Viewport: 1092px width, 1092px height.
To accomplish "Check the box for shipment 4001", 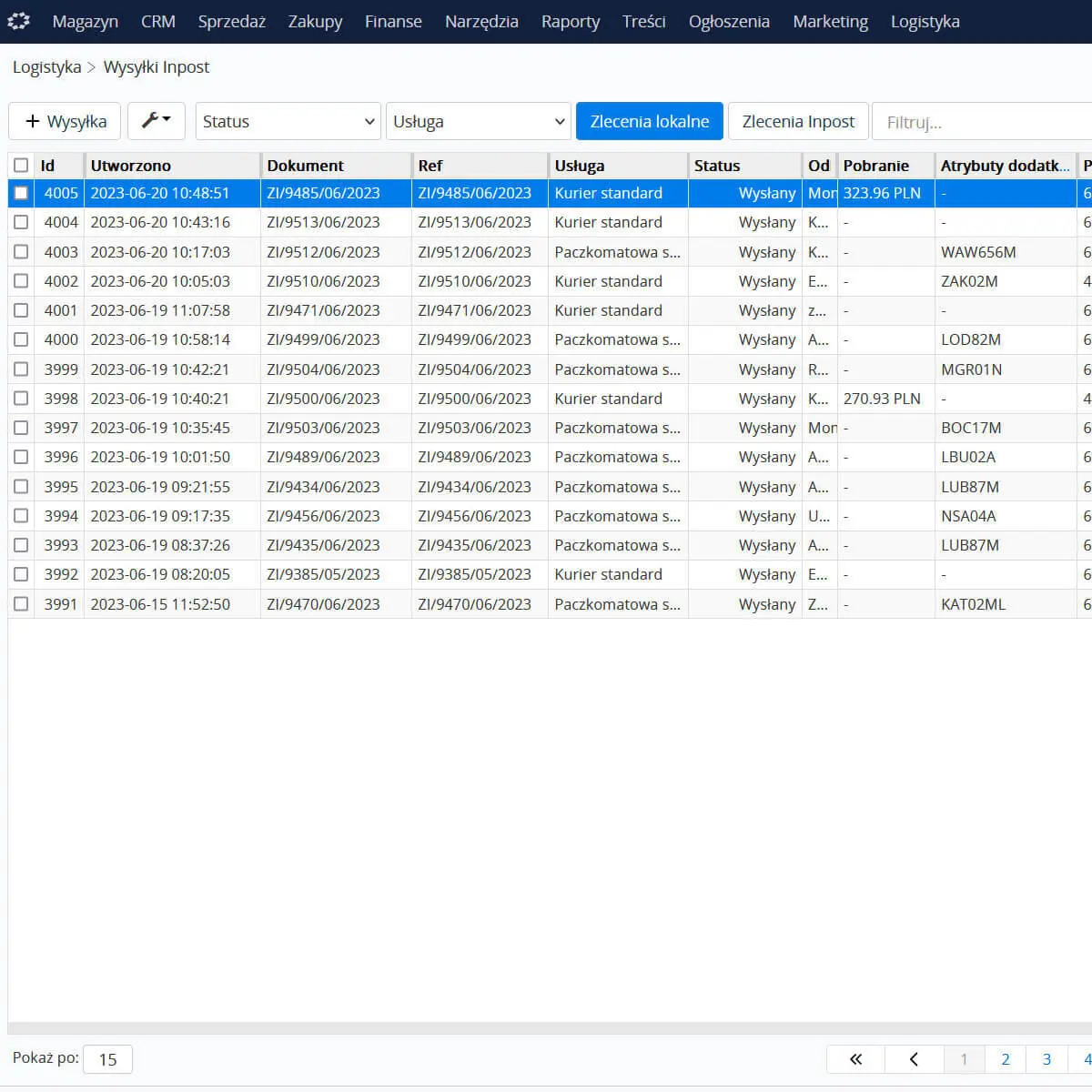I will tap(21, 310).
